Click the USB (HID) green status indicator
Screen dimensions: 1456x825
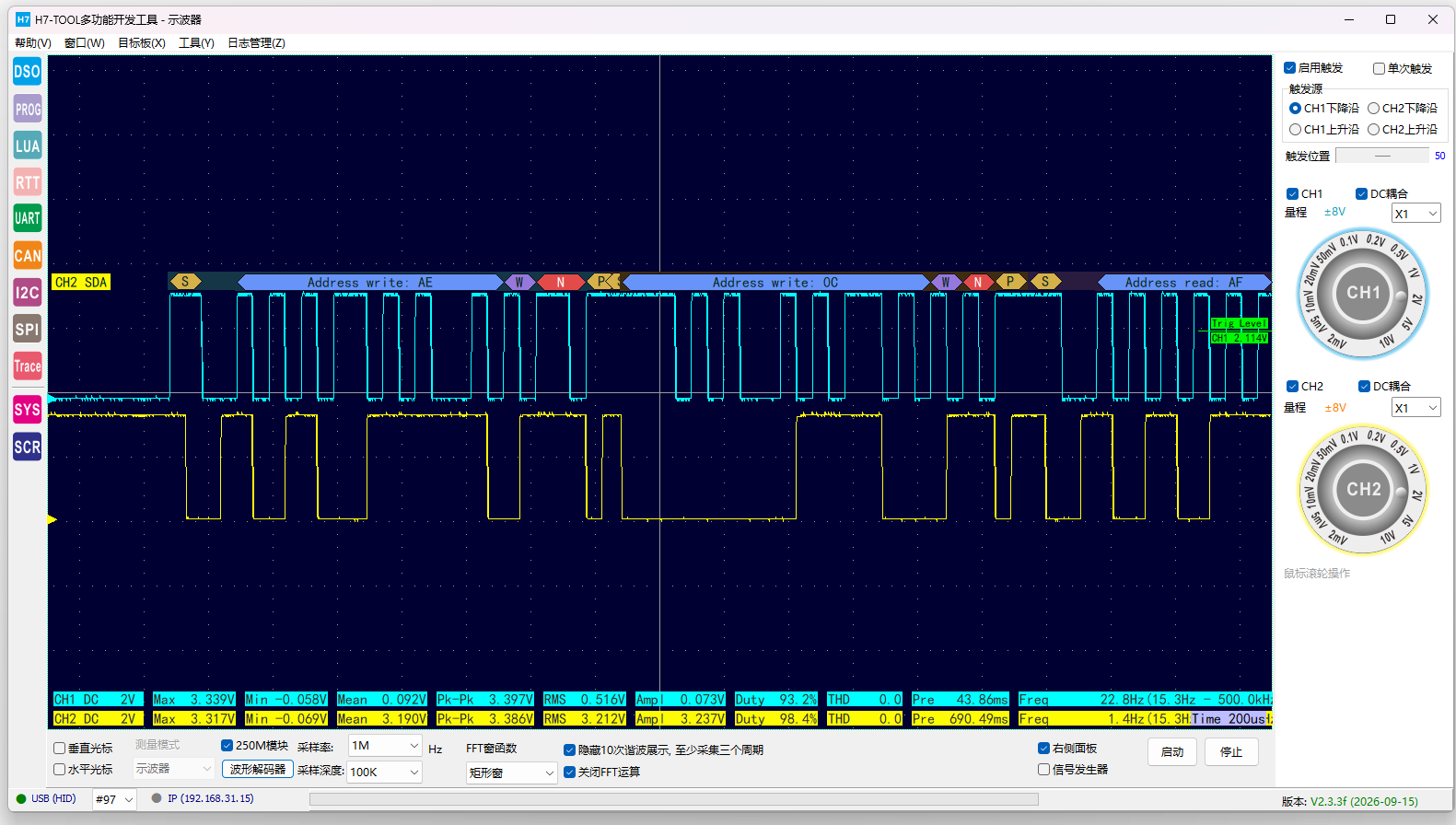click(21, 798)
